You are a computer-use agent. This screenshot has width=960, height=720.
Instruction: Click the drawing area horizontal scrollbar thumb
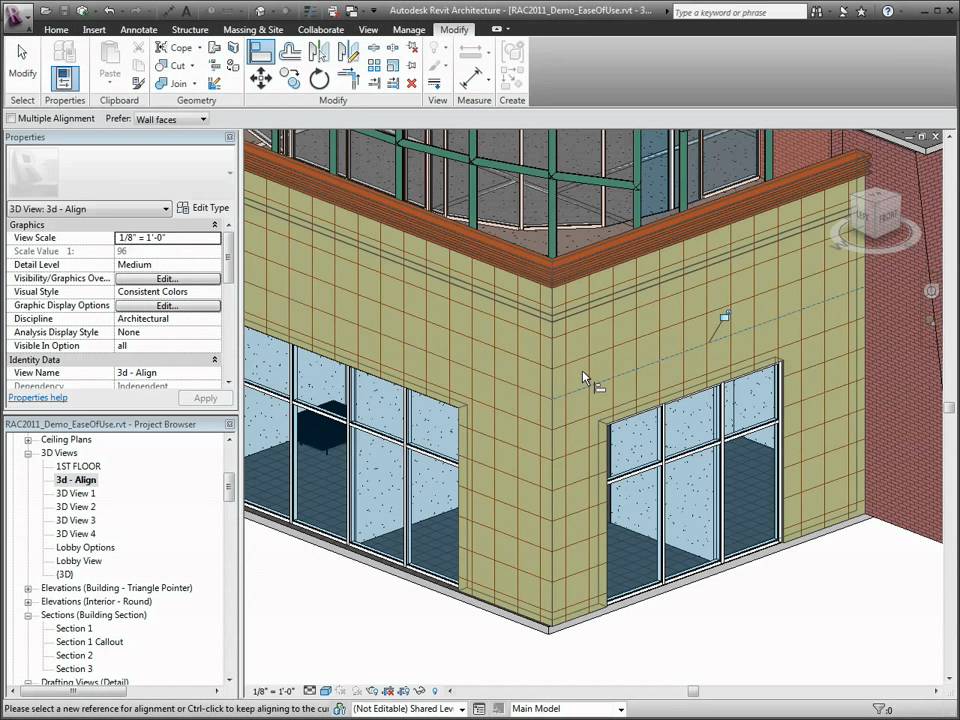(x=693, y=691)
